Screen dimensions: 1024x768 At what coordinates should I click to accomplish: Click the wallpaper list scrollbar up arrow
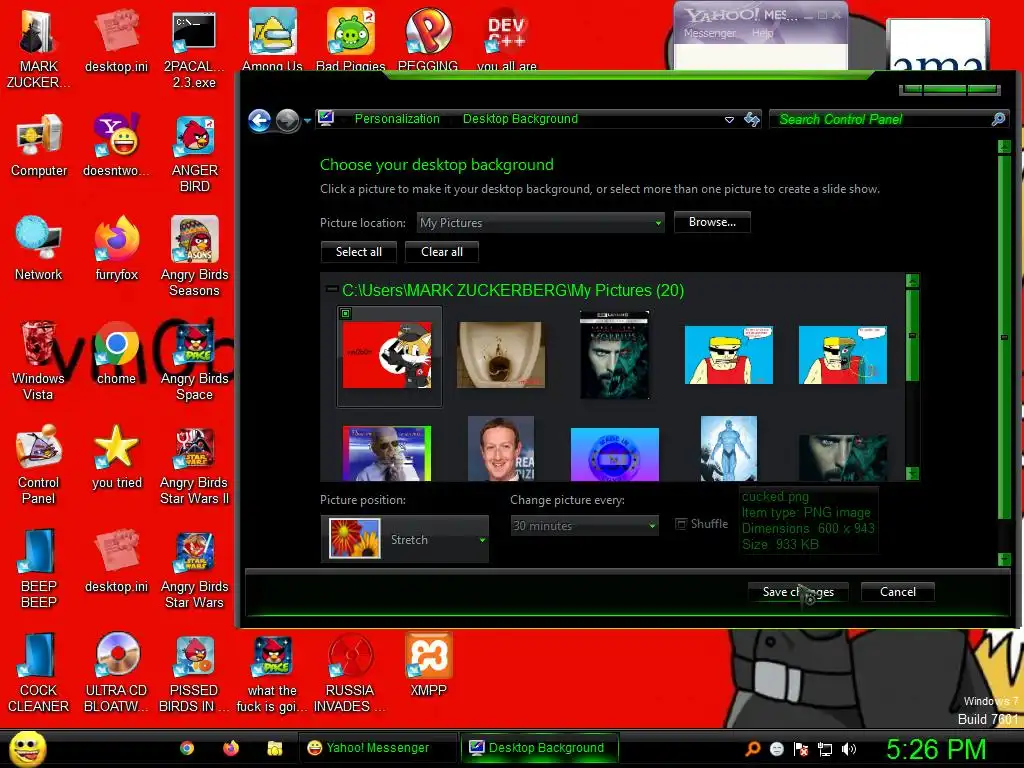[912, 281]
